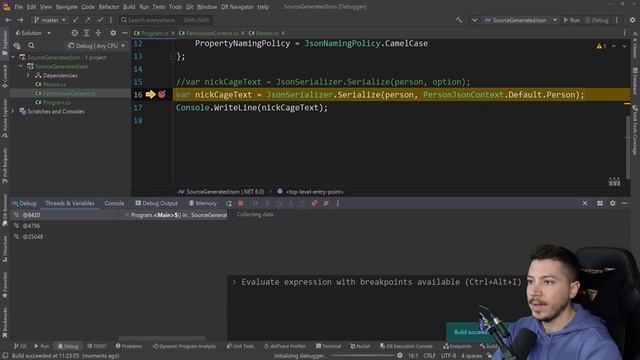640x360 pixels.
Task: Click the Program.<Main>$ stack frame
Action: coord(176,215)
